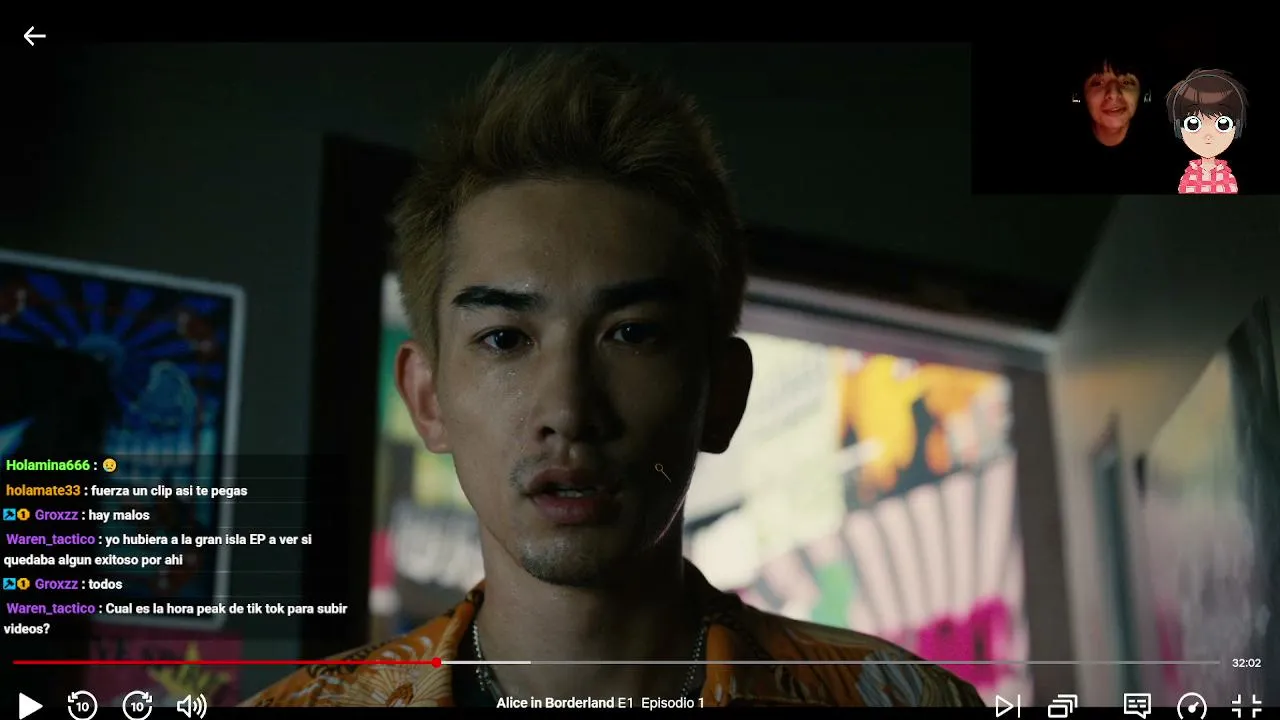Open the playback speed control

1192,706
